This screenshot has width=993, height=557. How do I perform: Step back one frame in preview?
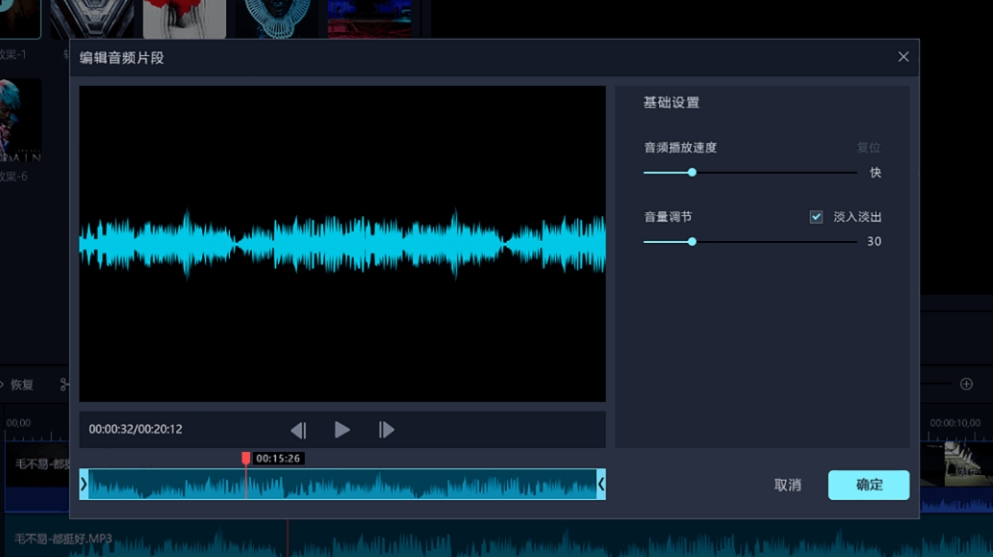pyautogui.click(x=298, y=430)
